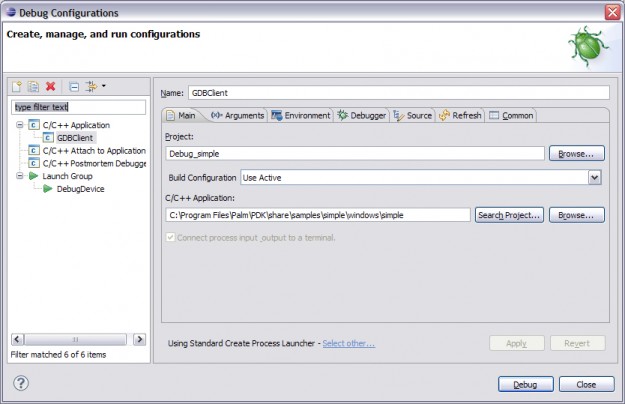This screenshot has width=625, height=404.
Task: Click the Duplicate configuration icon
Action: [x=32, y=87]
